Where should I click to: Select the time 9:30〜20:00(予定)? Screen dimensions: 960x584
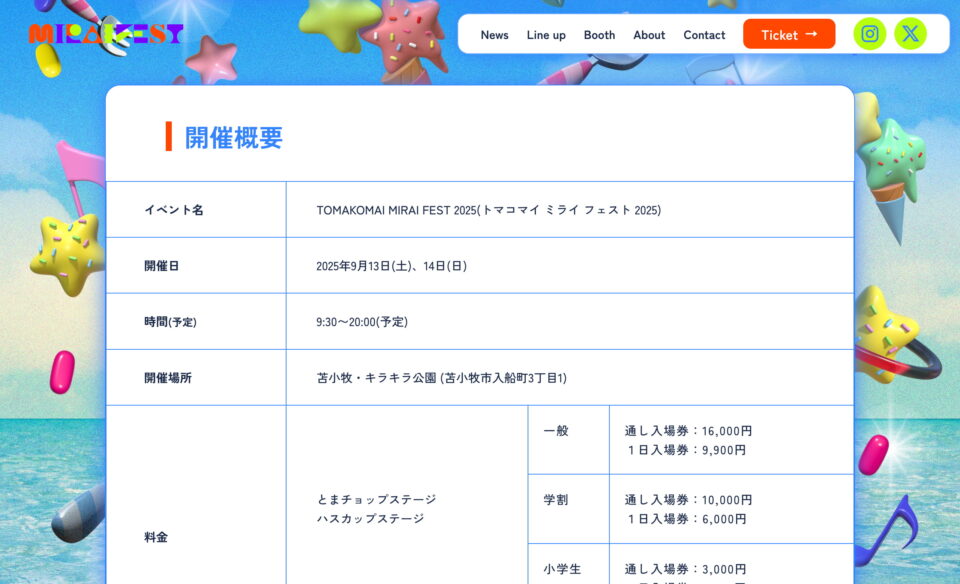(362, 322)
